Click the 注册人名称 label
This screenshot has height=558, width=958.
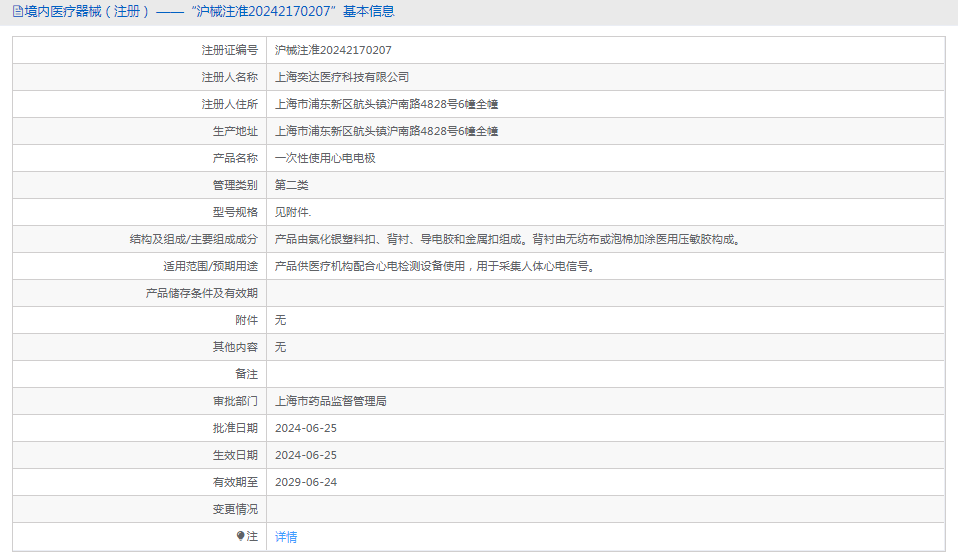click(x=230, y=77)
